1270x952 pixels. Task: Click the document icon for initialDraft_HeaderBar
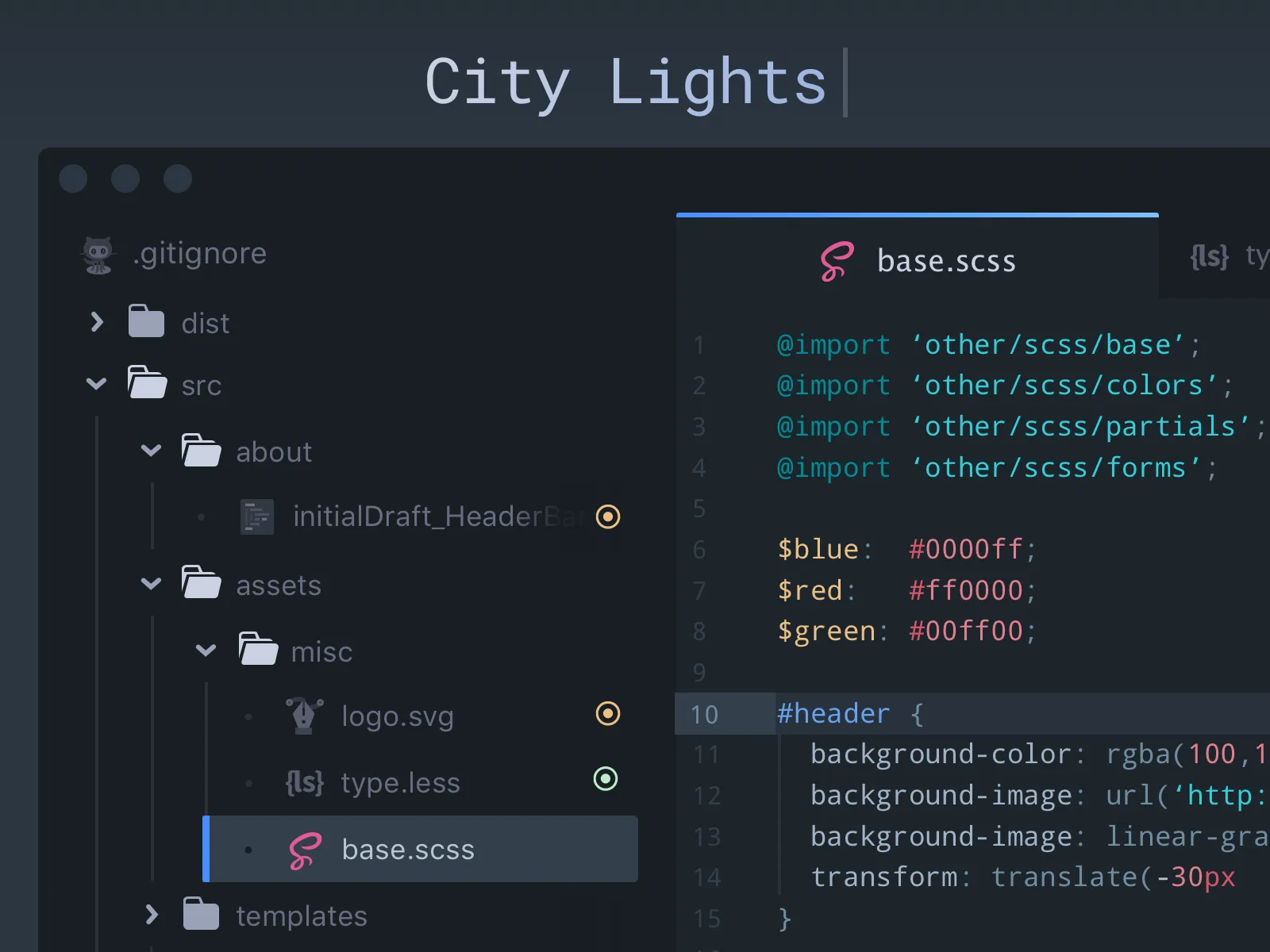[x=257, y=516]
